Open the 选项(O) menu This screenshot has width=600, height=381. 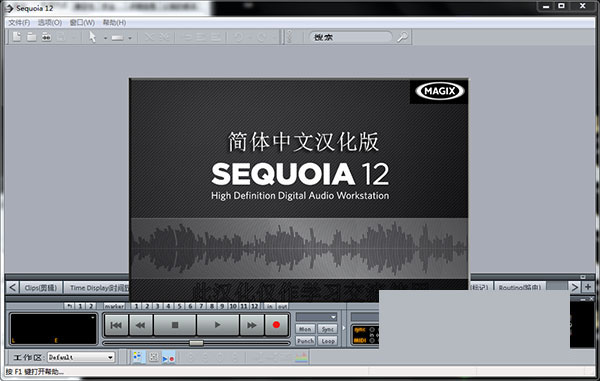(50, 23)
